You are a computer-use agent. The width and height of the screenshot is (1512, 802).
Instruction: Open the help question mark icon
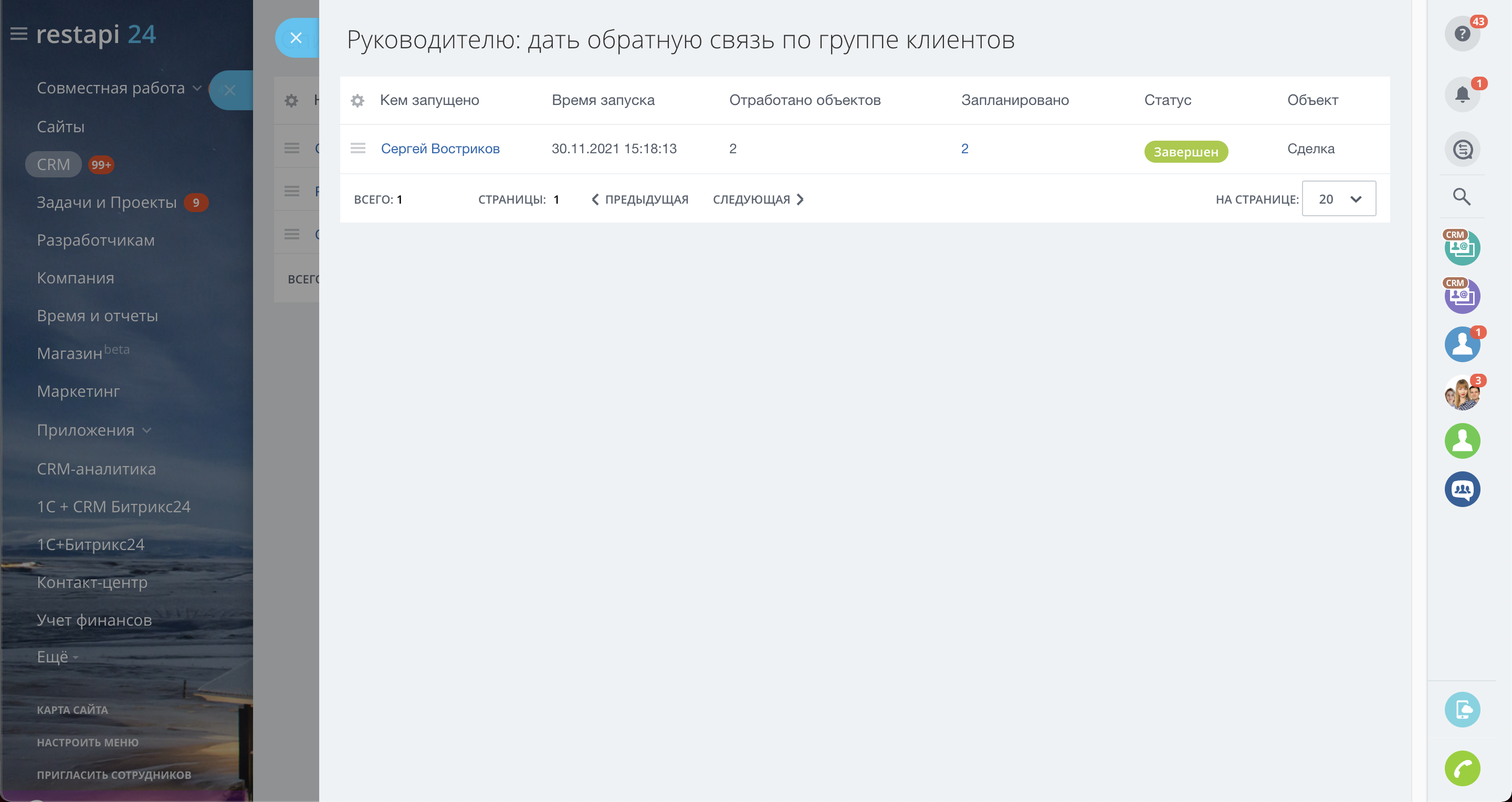tap(1462, 34)
